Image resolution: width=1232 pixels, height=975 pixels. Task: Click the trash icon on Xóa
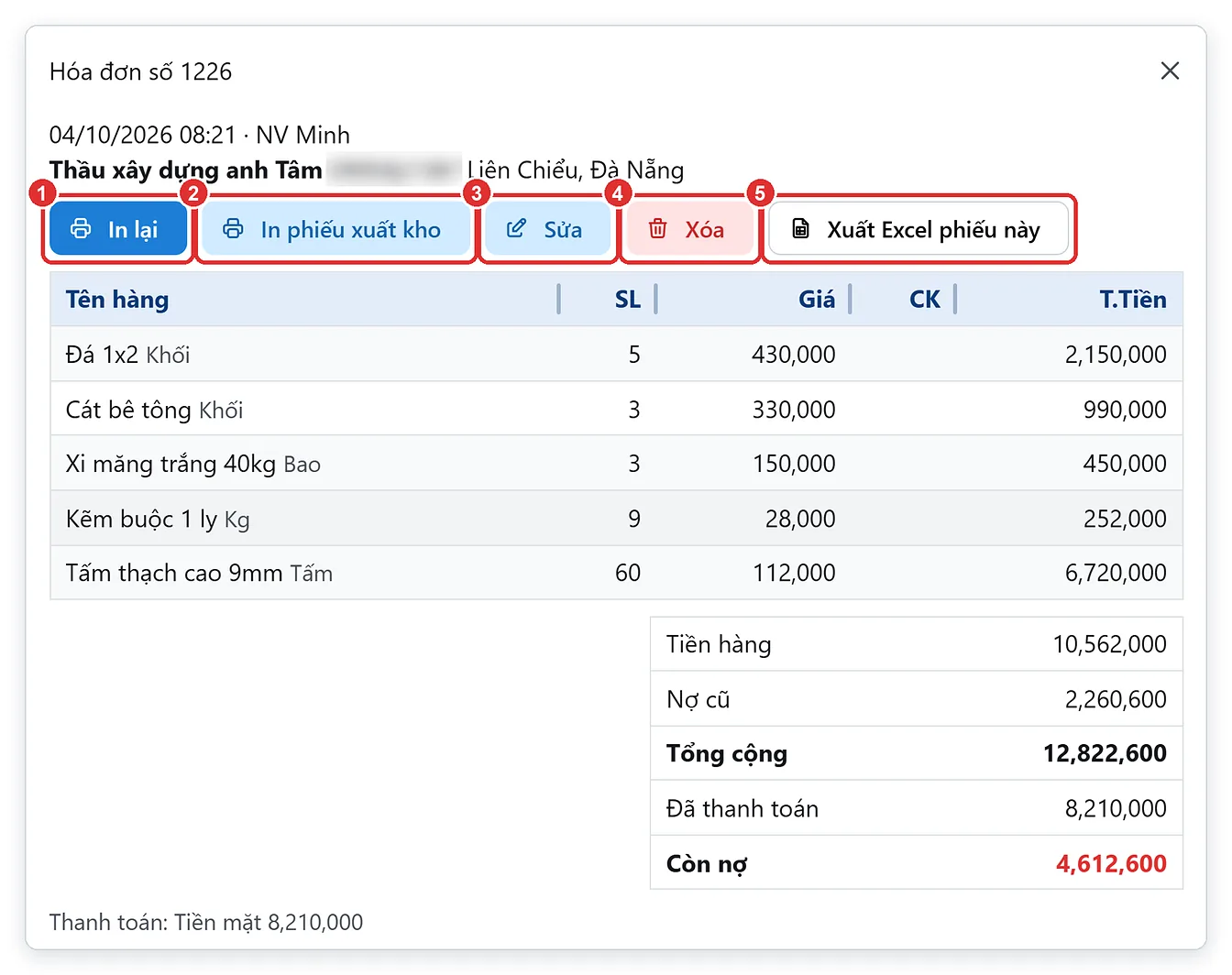[x=658, y=229]
